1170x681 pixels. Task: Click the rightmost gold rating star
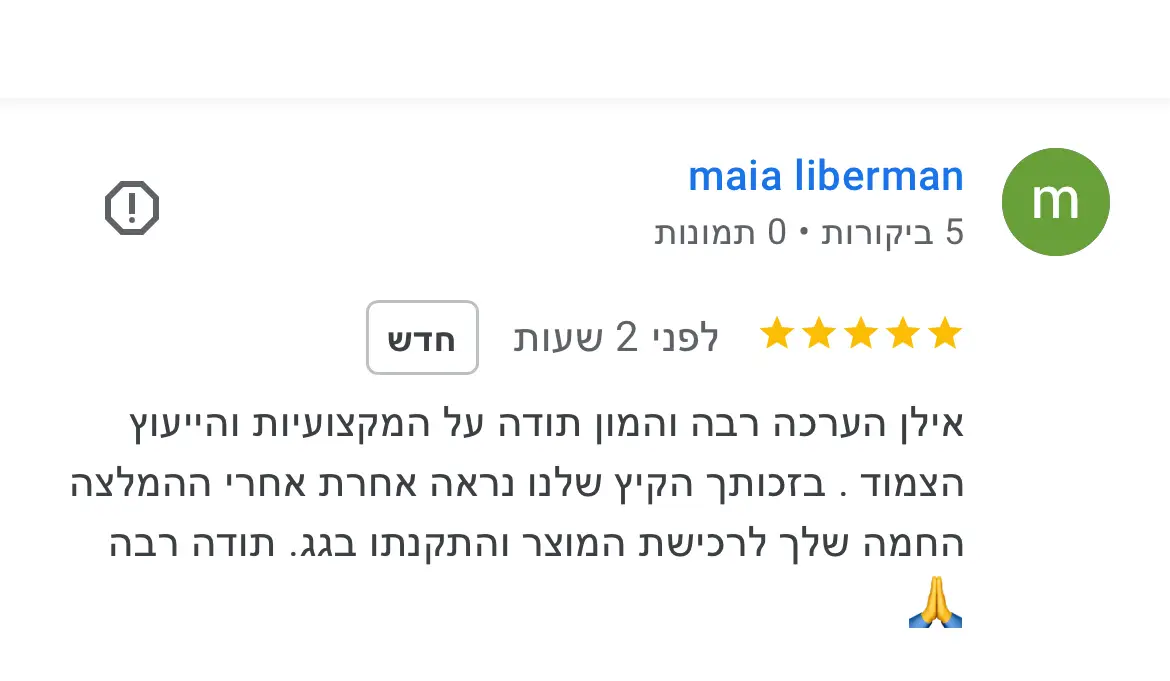pyautogui.click(x=945, y=333)
